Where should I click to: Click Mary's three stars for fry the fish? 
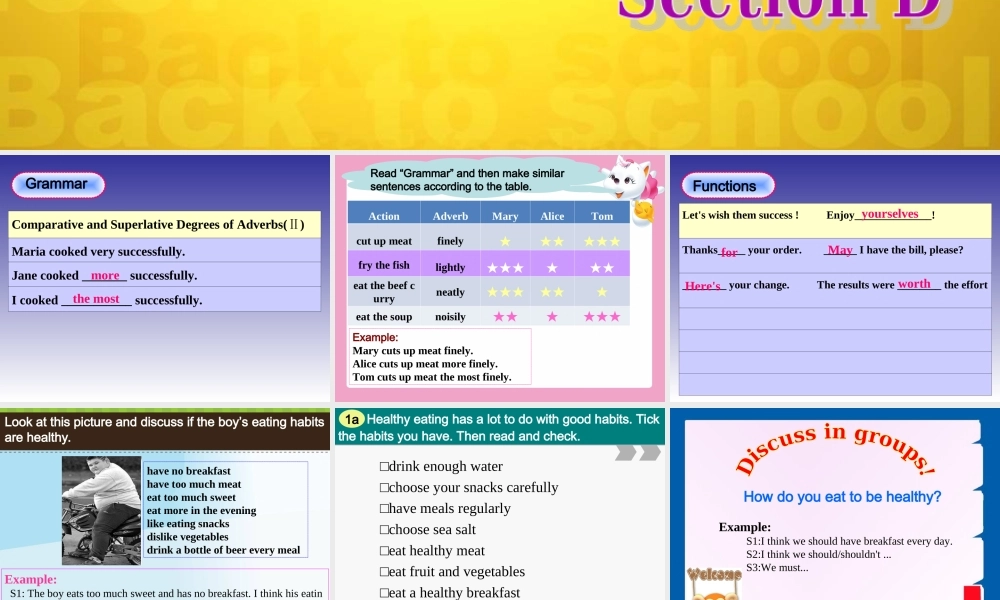[x=505, y=267]
